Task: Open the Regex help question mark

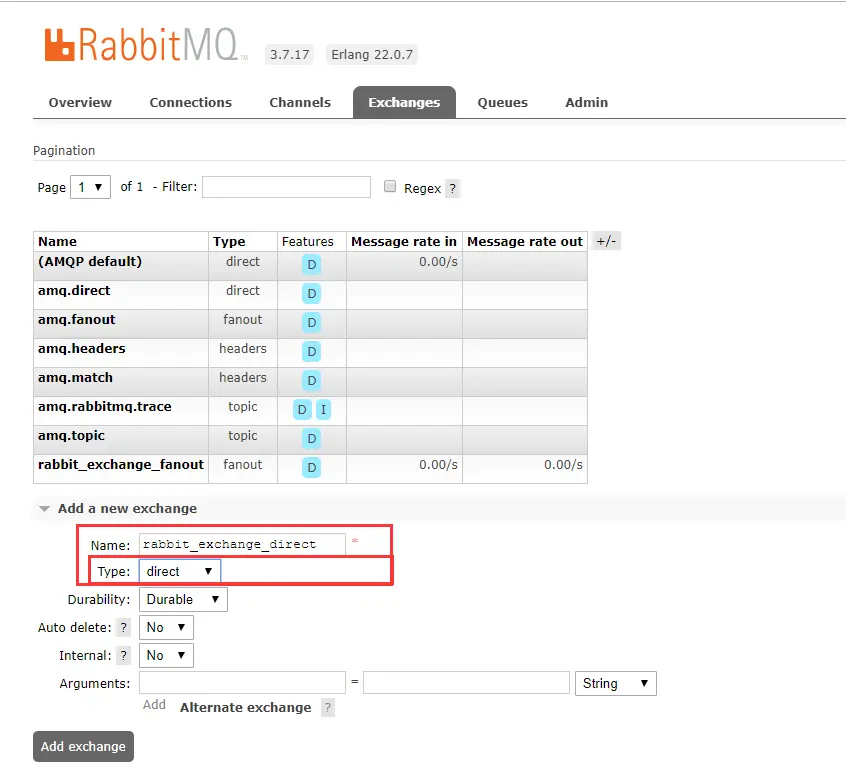Action: click(452, 189)
